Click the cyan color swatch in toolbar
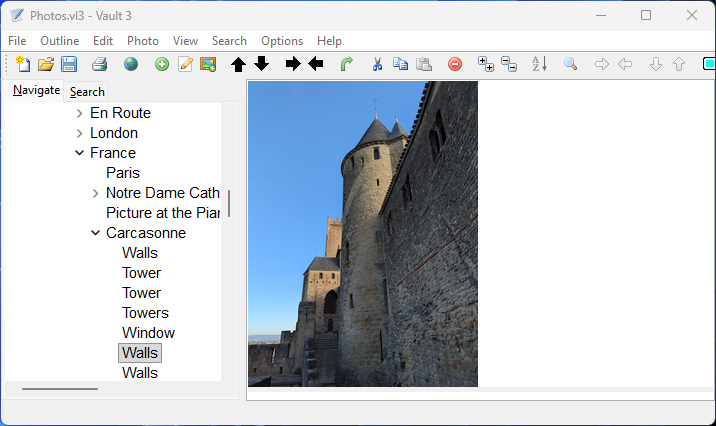 708,64
